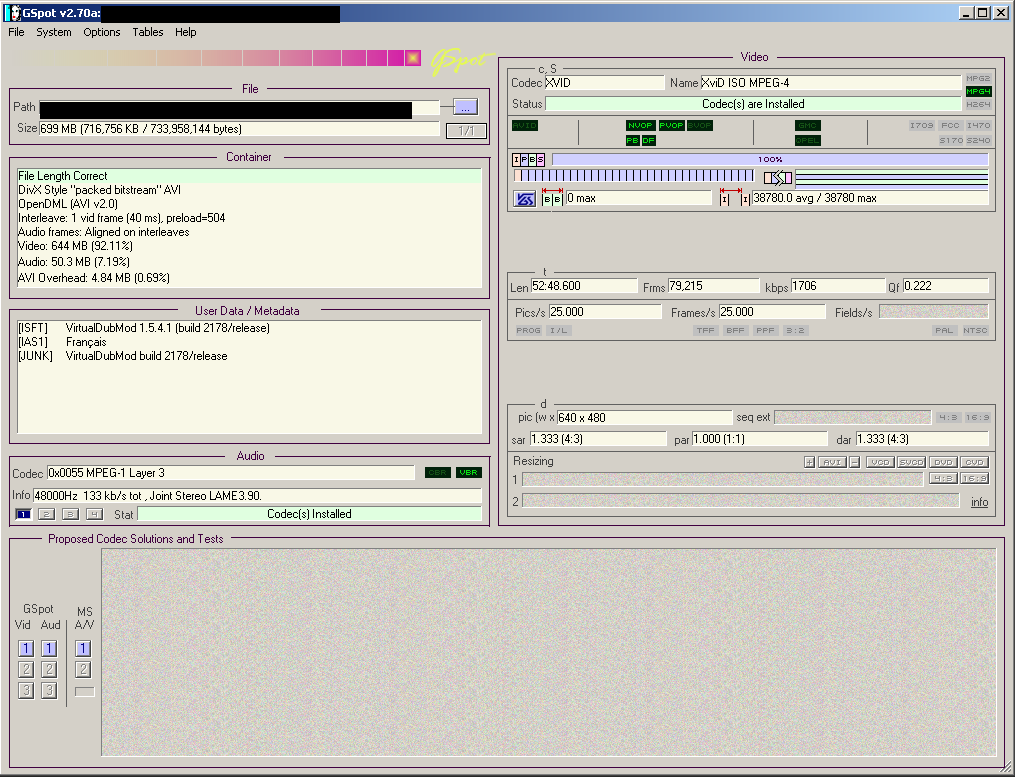This screenshot has height=777, width=1015.
Task: Click MS A/V test button 1
Action: [83, 648]
